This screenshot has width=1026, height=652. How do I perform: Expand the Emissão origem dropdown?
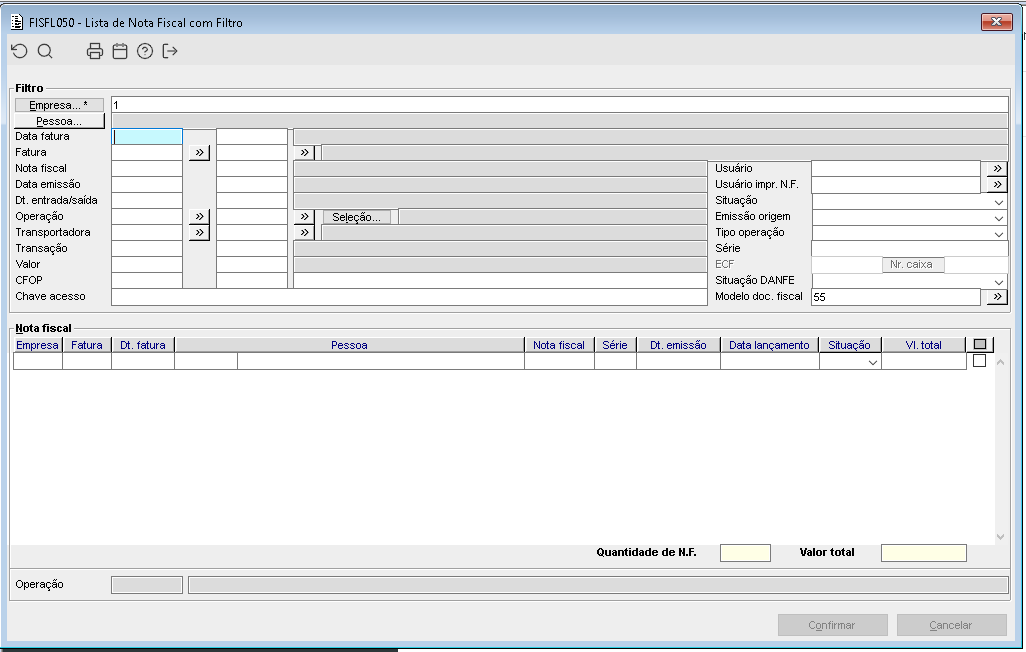click(x=999, y=217)
